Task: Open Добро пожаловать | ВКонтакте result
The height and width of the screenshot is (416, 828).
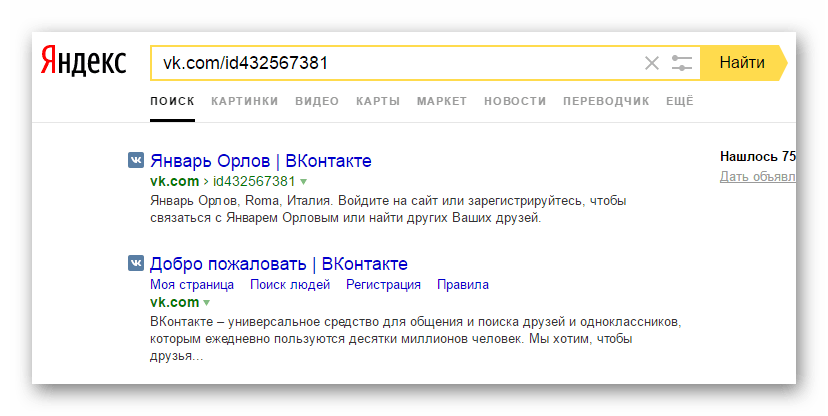Action: pyautogui.click(x=278, y=264)
